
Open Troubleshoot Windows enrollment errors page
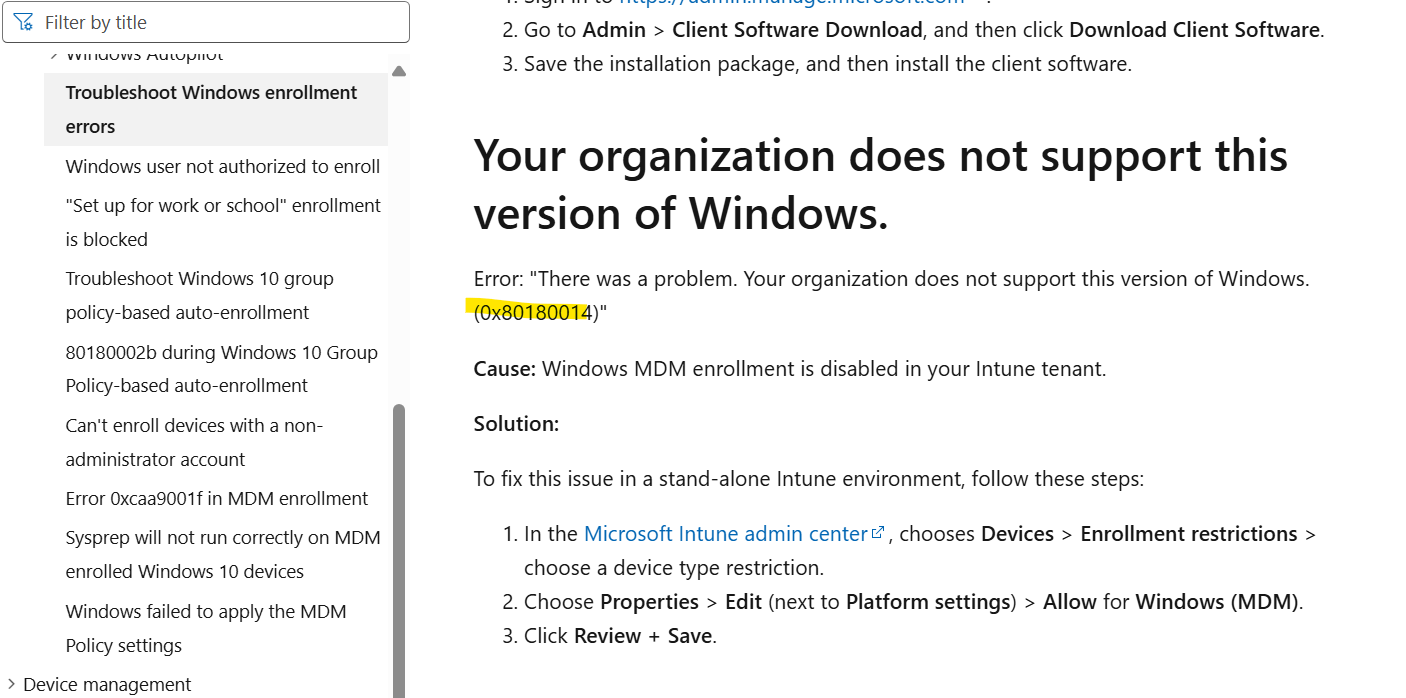tap(211, 109)
